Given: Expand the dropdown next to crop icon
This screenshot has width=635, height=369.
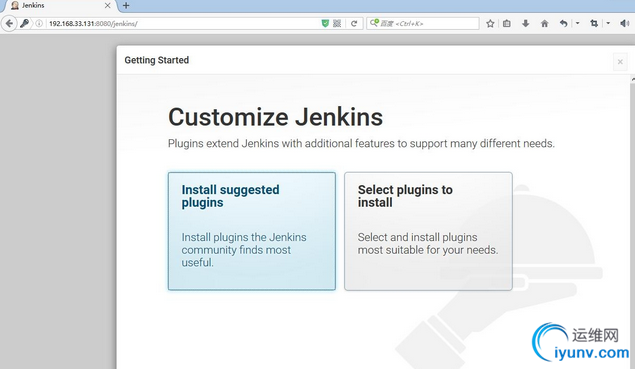Looking at the screenshot, I should coord(608,23).
